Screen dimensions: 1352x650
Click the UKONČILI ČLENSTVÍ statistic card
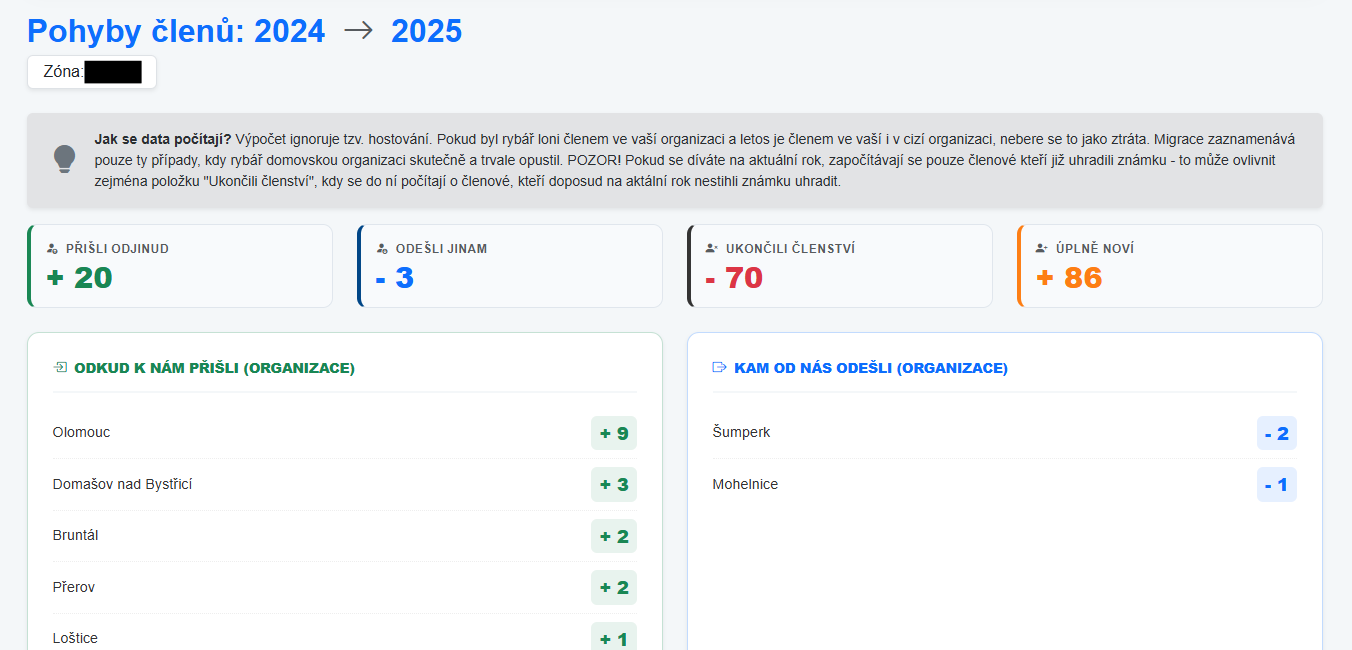[840, 266]
